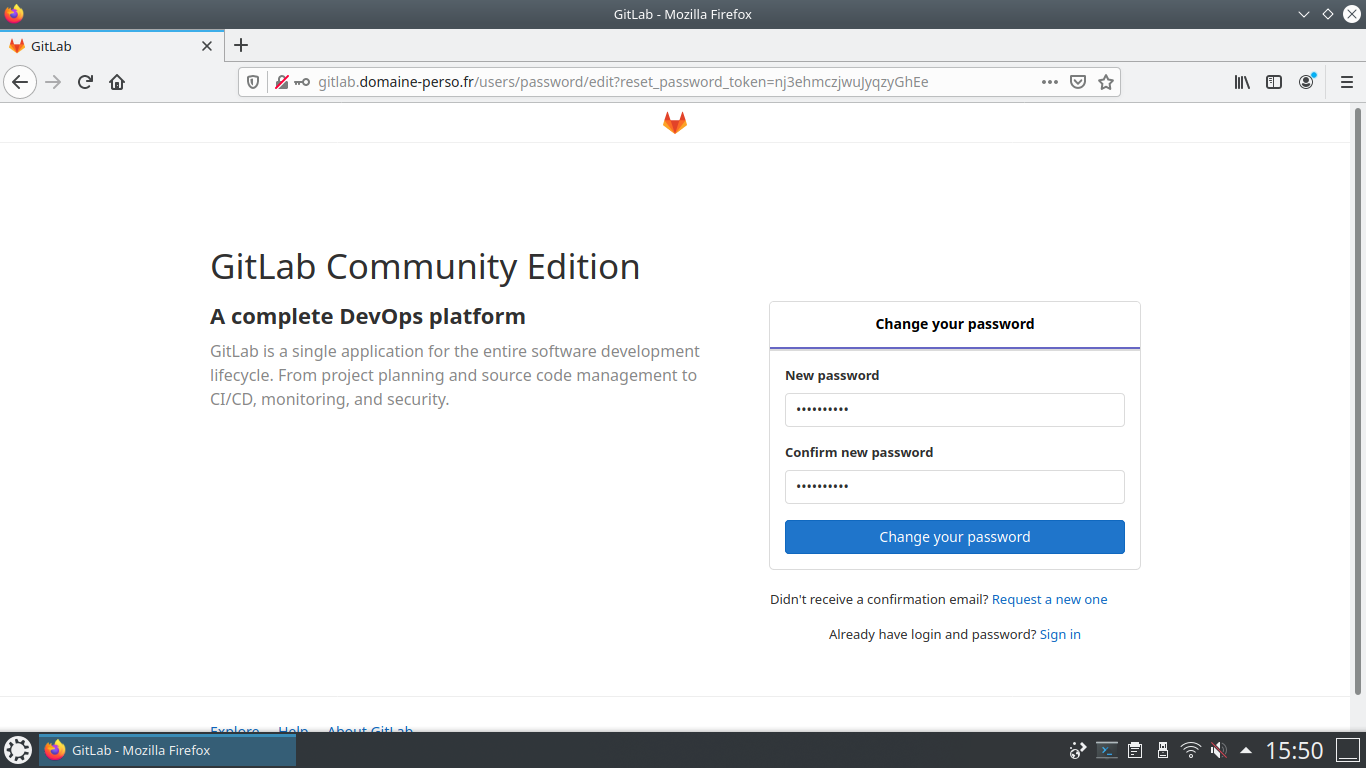Toggle the Firefox sidebar view
This screenshot has width=1366, height=768.
(1274, 82)
